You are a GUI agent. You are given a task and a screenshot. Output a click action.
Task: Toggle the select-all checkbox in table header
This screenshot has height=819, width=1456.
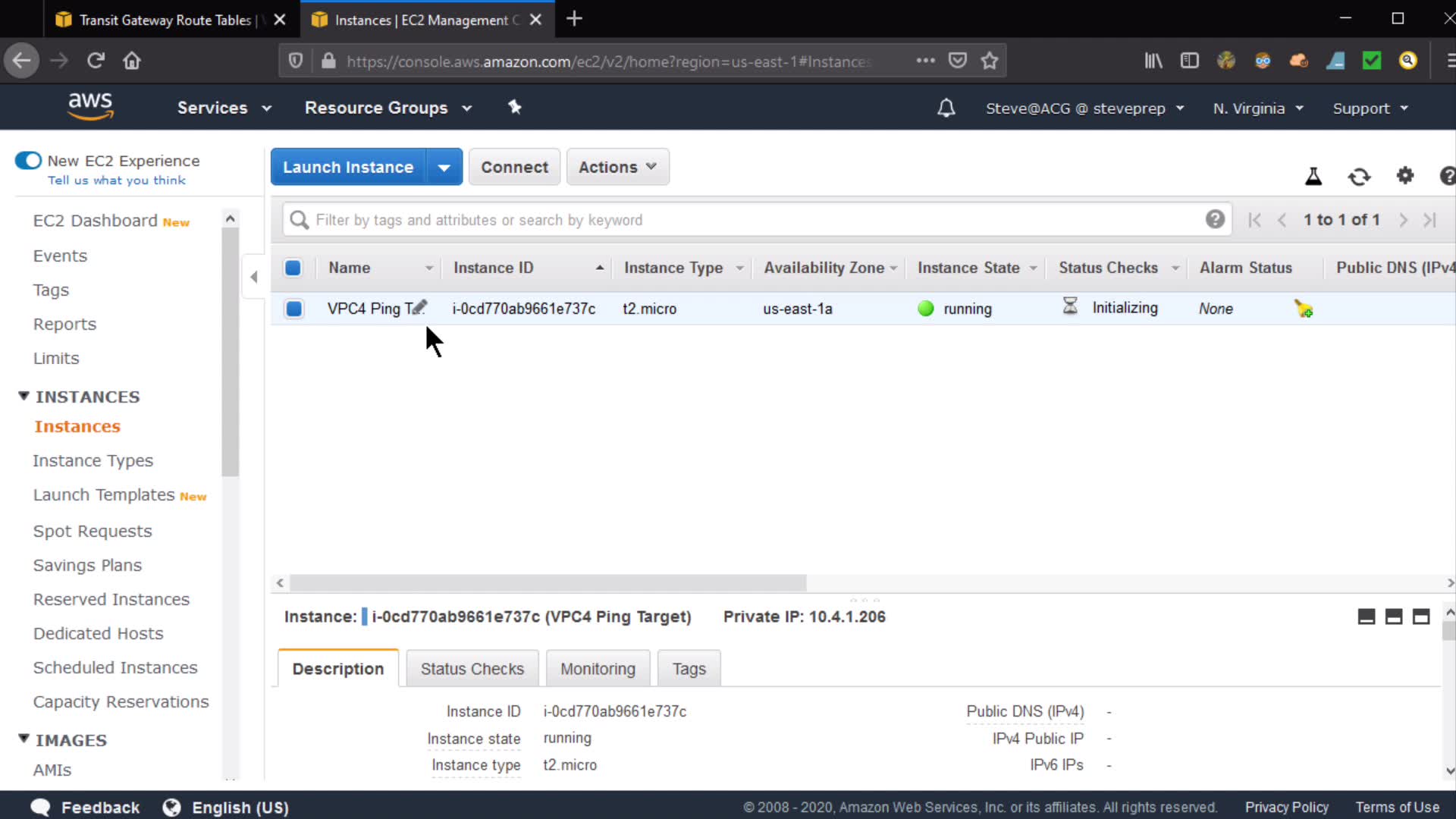pos(293,268)
